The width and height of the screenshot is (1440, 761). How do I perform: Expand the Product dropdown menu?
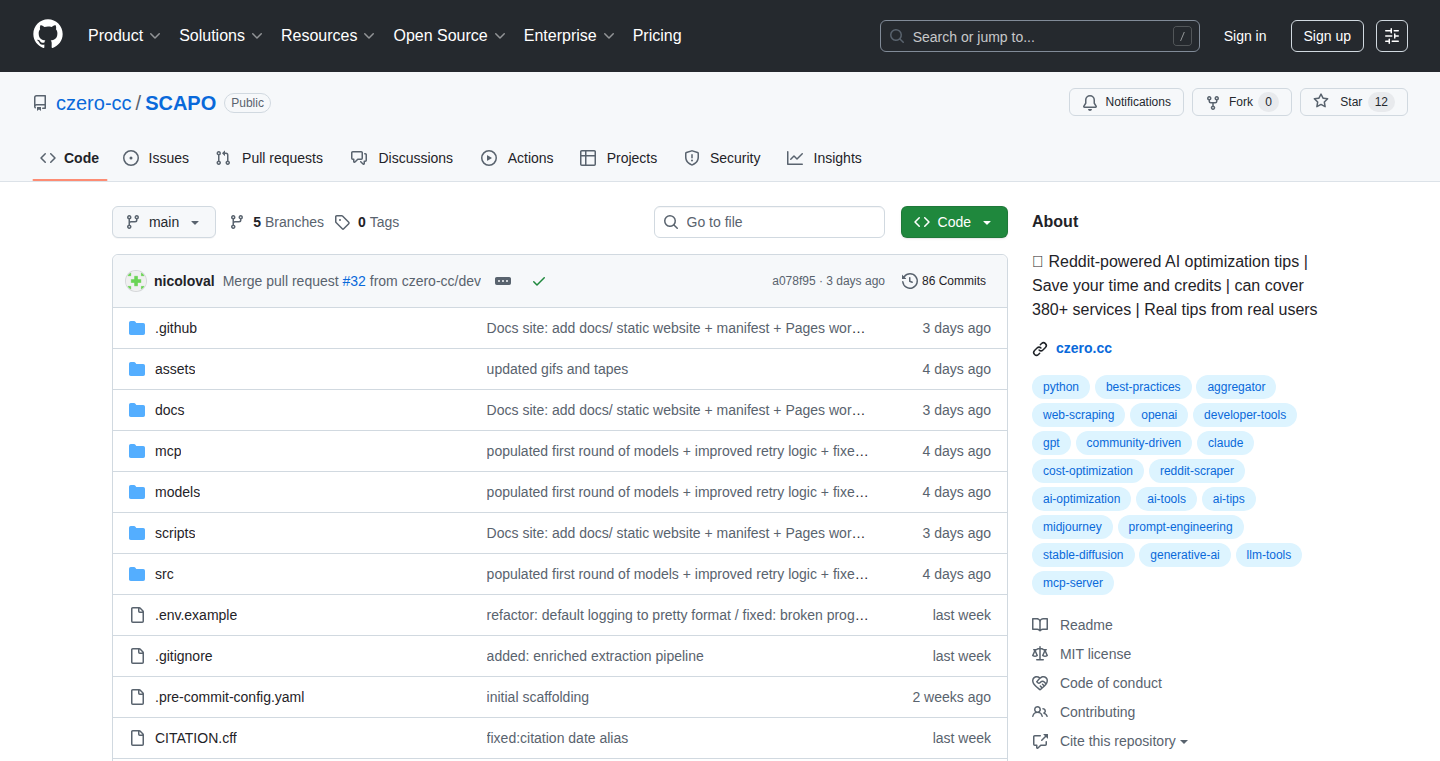[x=124, y=36]
